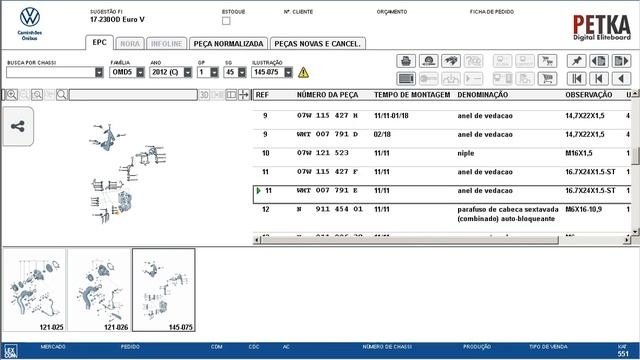The image size is (640, 360).
Task: Select part number WHT 007 791 D
Action: coord(326,134)
